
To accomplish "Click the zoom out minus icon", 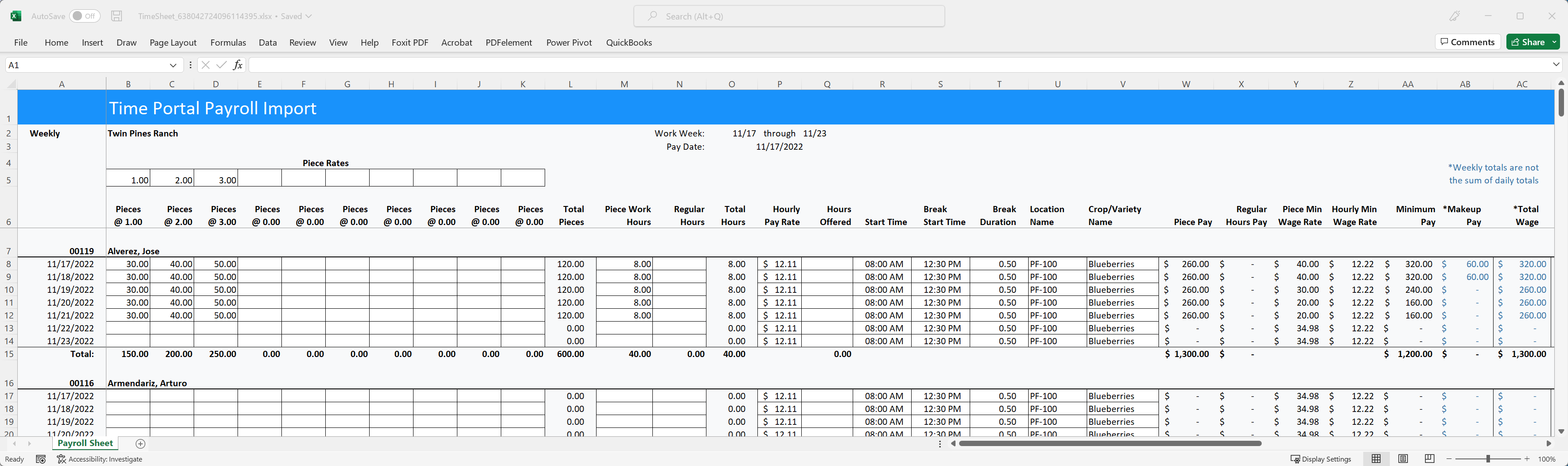I will point(1449,459).
